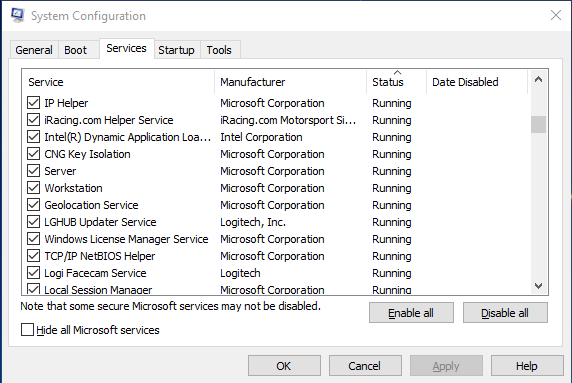Select 'Logi Facecam Service' row text
Image resolution: width=572 pixels, height=383 pixels.
(x=95, y=273)
